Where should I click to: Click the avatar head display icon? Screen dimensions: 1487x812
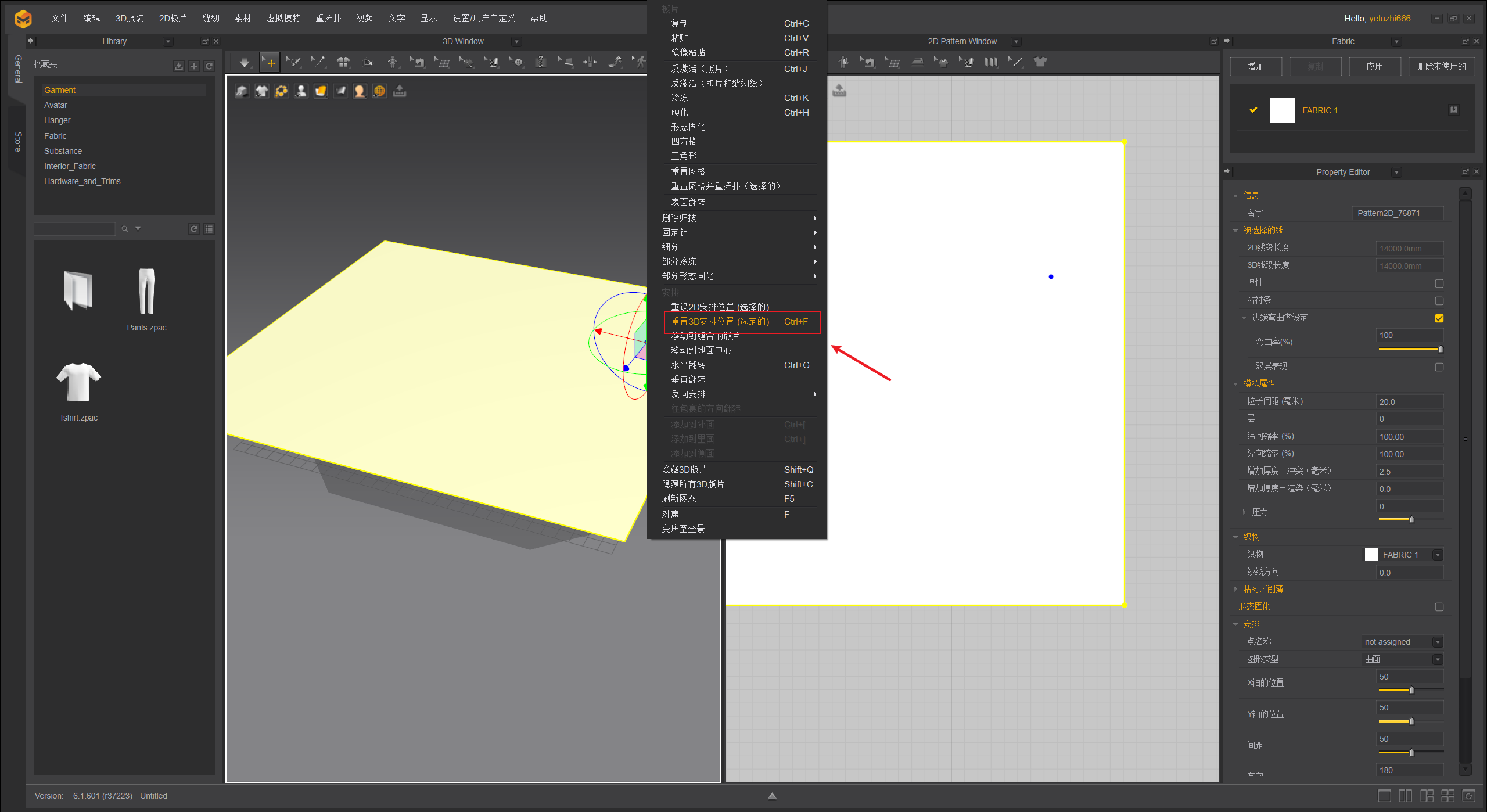pyautogui.click(x=360, y=91)
